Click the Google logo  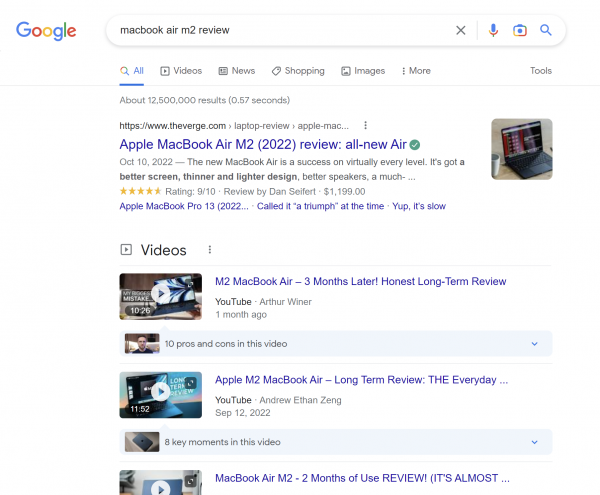pyautogui.click(x=46, y=31)
